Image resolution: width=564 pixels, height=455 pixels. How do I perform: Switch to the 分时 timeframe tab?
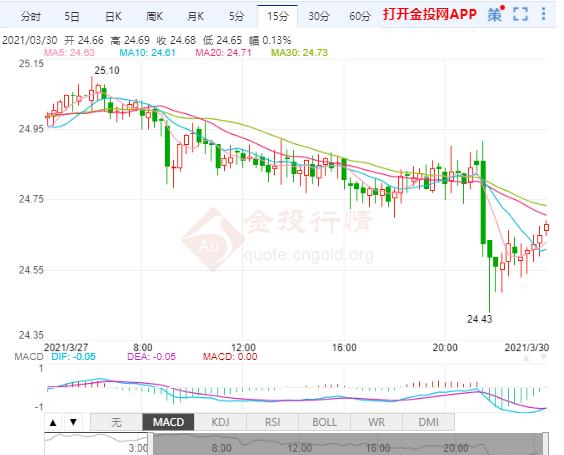tap(31, 17)
